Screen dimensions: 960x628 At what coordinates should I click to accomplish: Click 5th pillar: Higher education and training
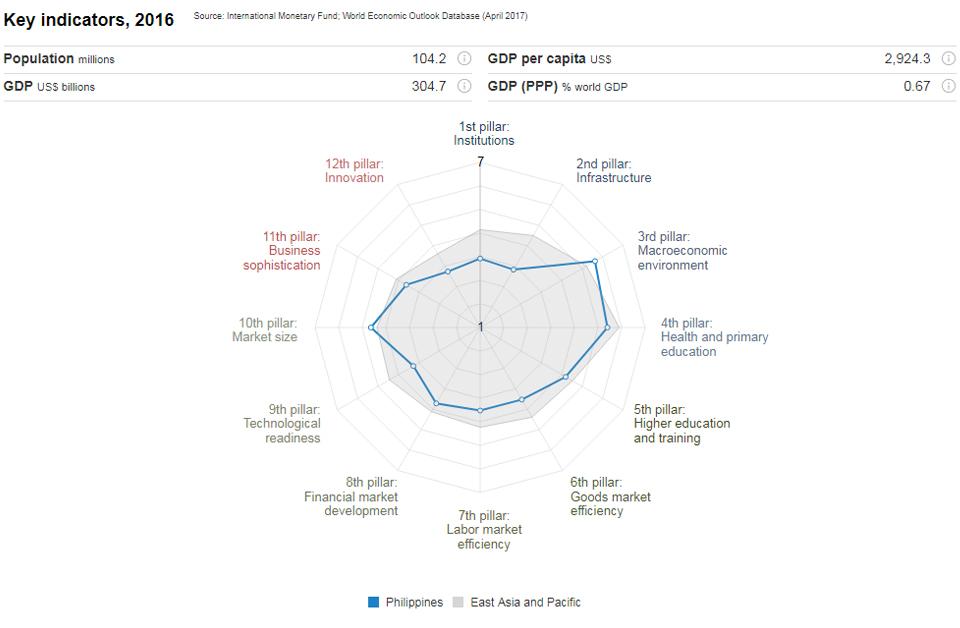(681, 423)
